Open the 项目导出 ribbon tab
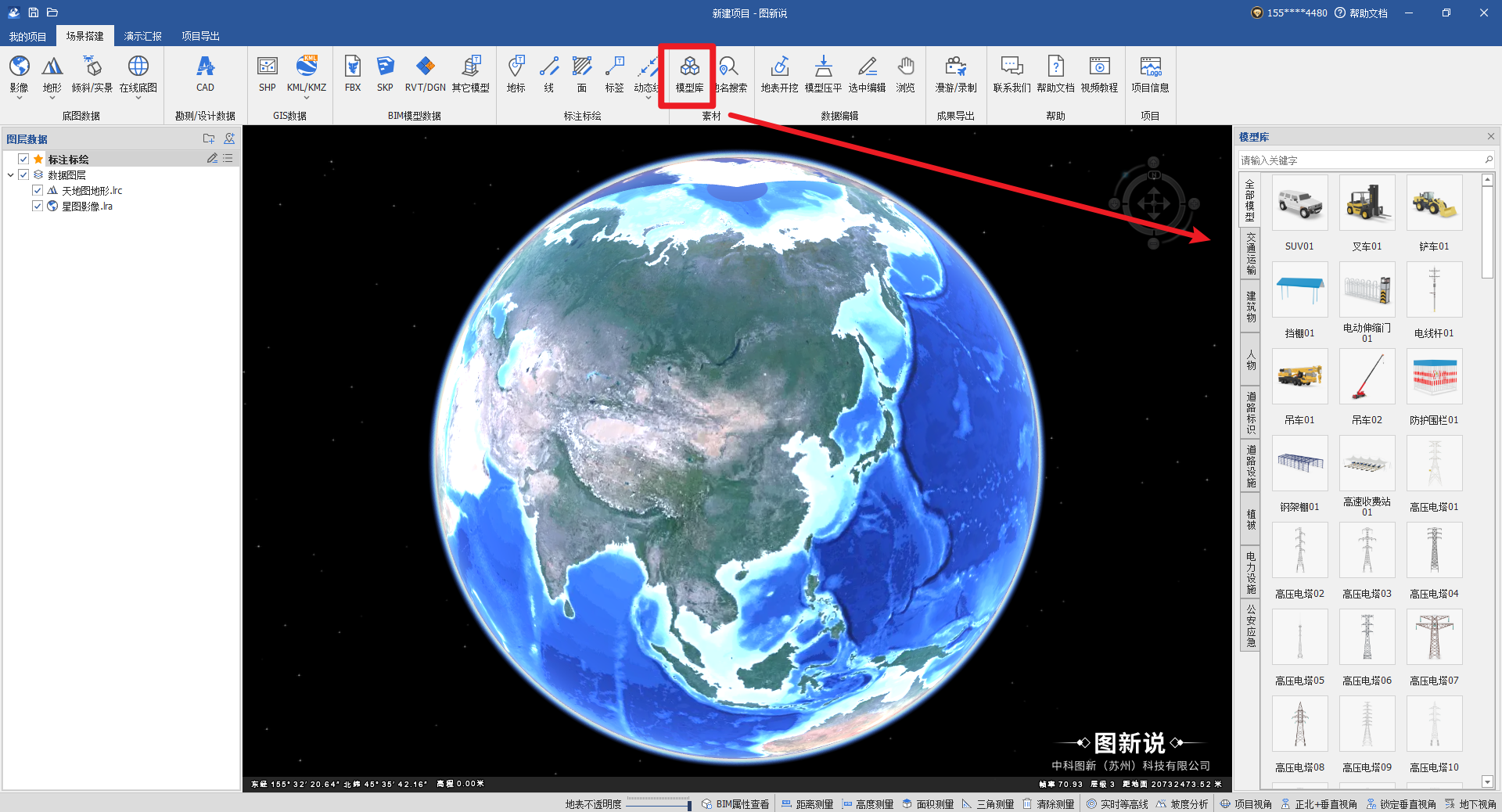Image resolution: width=1502 pixels, height=812 pixels. (x=200, y=36)
